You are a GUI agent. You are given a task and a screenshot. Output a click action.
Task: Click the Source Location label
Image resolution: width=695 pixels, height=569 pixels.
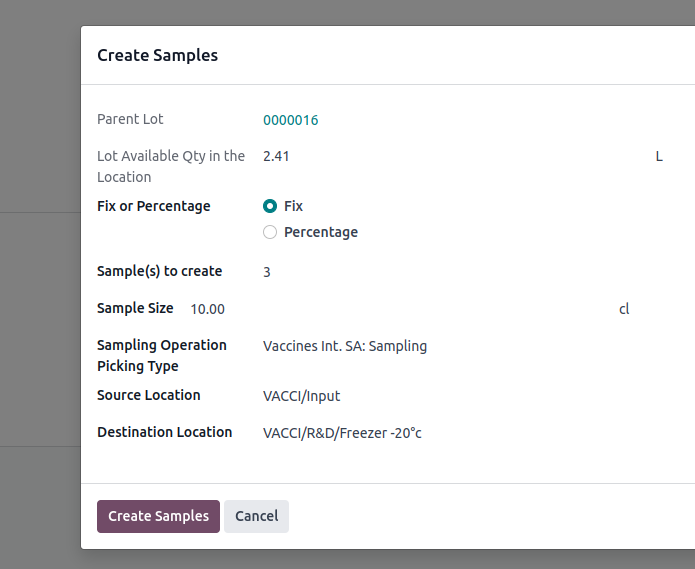pyautogui.click(x=148, y=395)
